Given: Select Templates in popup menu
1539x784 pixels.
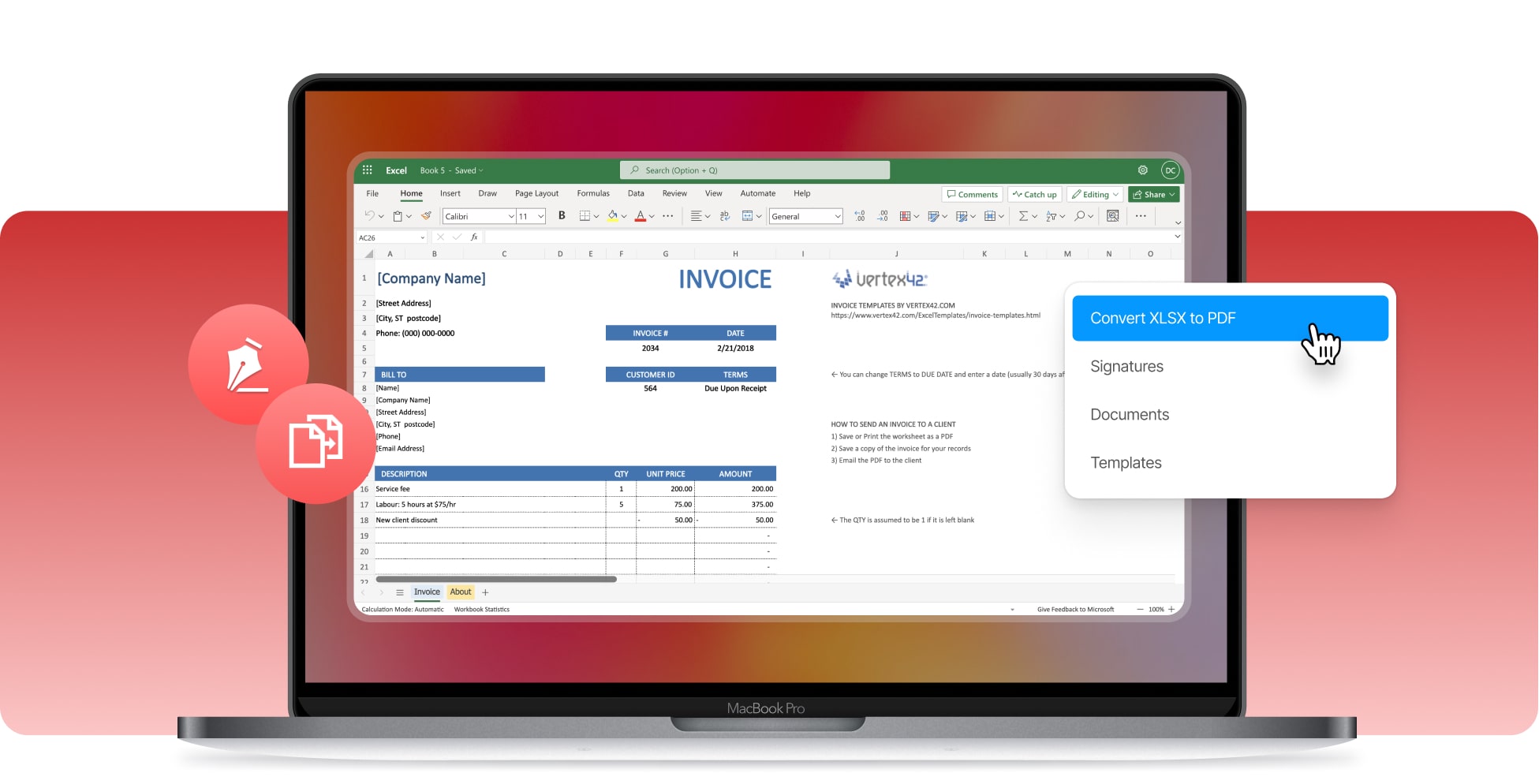Looking at the screenshot, I should tap(1126, 462).
